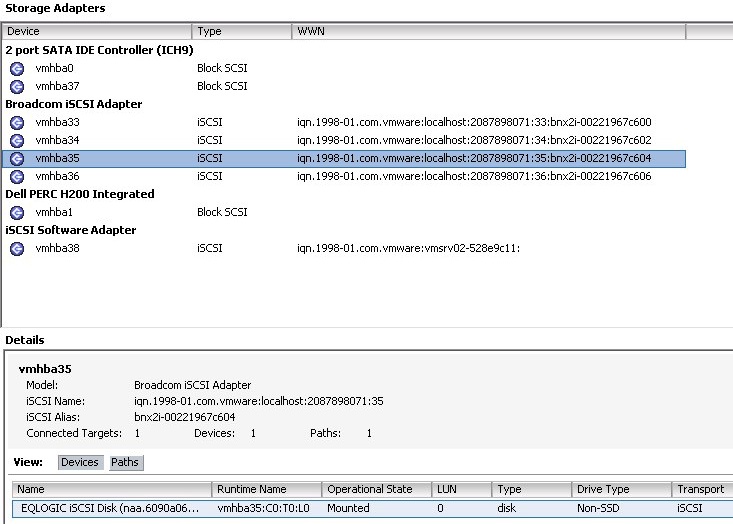
Task: Click the vmhba37 adapter icon
Action: point(17,86)
